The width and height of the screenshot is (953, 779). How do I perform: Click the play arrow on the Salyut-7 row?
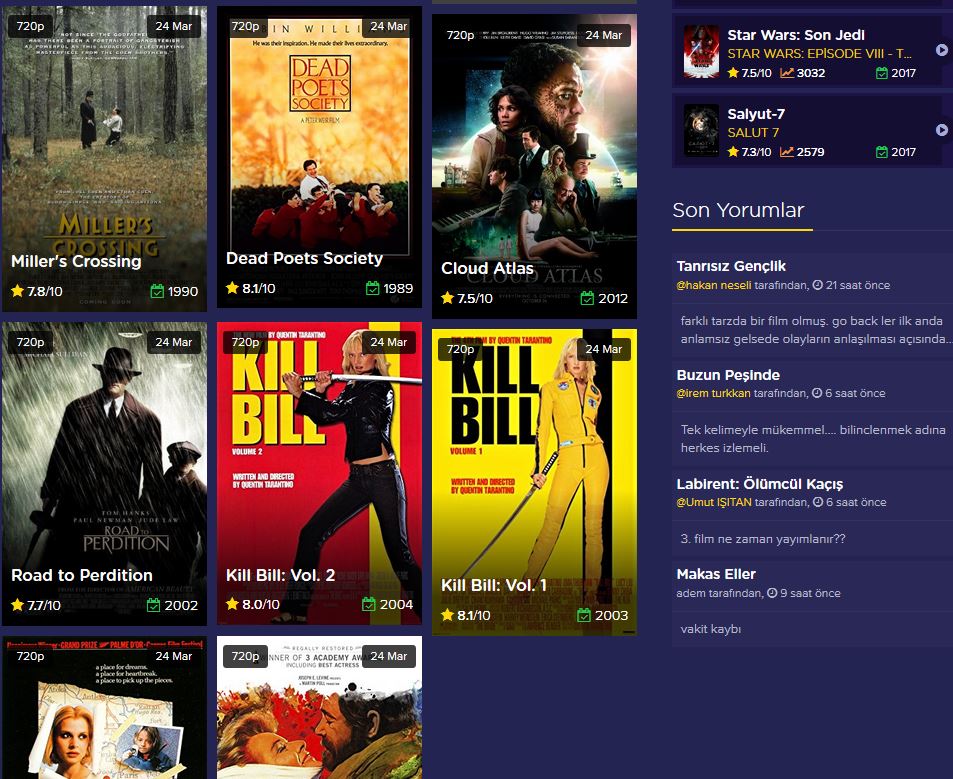click(x=941, y=129)
